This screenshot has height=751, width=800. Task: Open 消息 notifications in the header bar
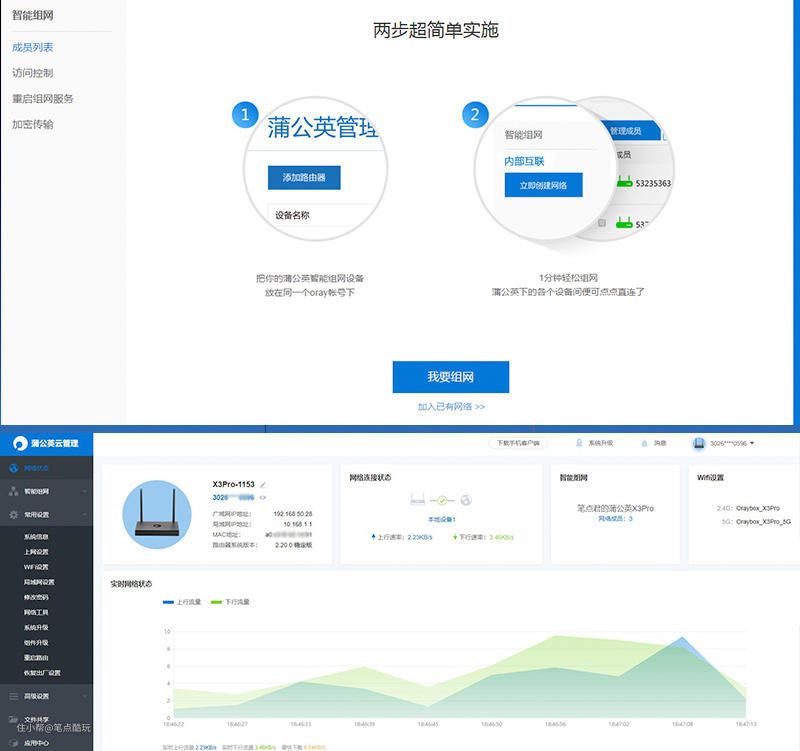coord(654,443)
